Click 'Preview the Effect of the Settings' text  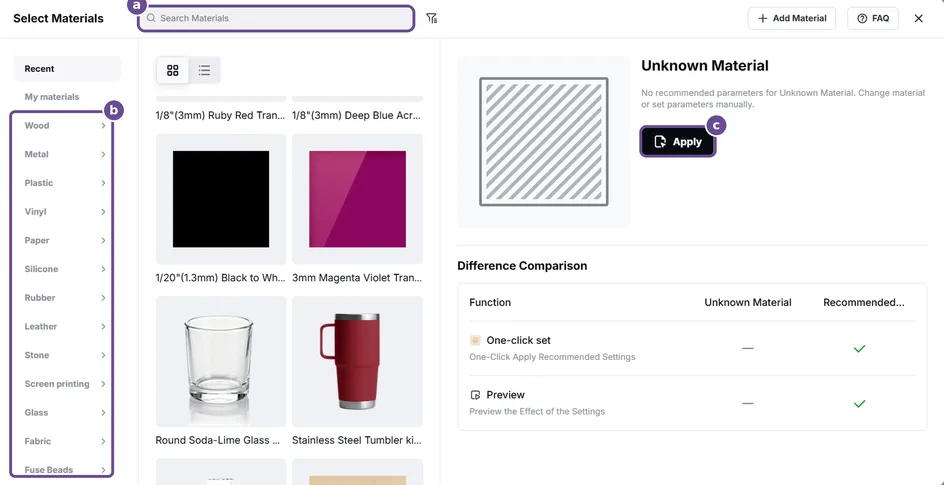[x=537, y=412]
